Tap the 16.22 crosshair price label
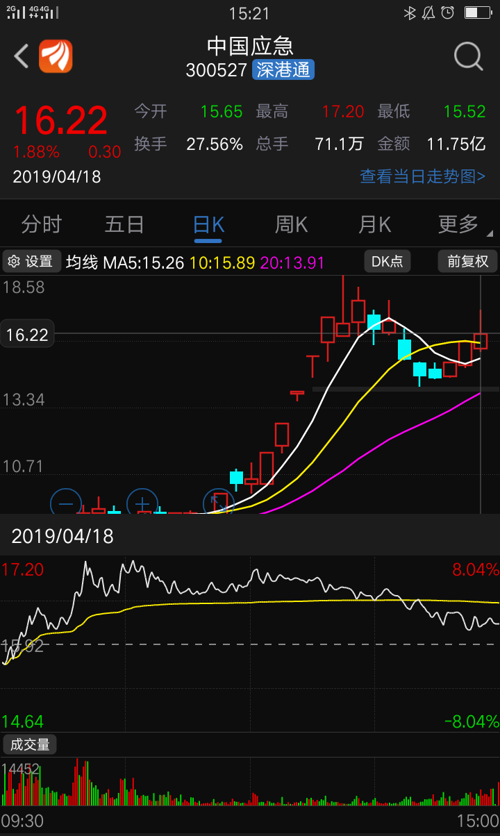Image resolution: width=500 pixels, height=836 pixels. coord(27,335)
